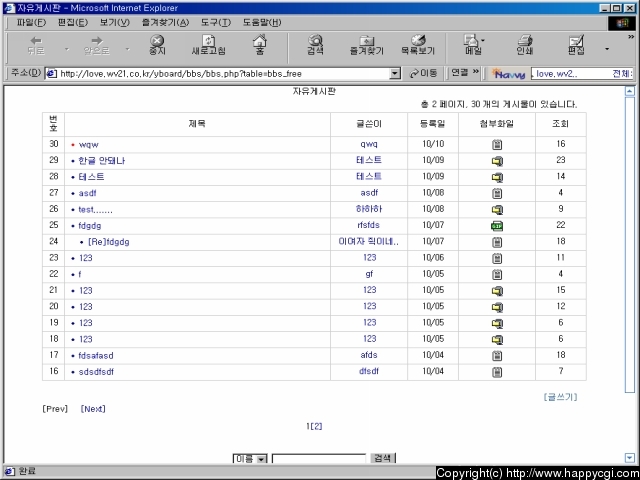Open post titled 한글 안돼나
640x480 pixels.
pos(102,161)
